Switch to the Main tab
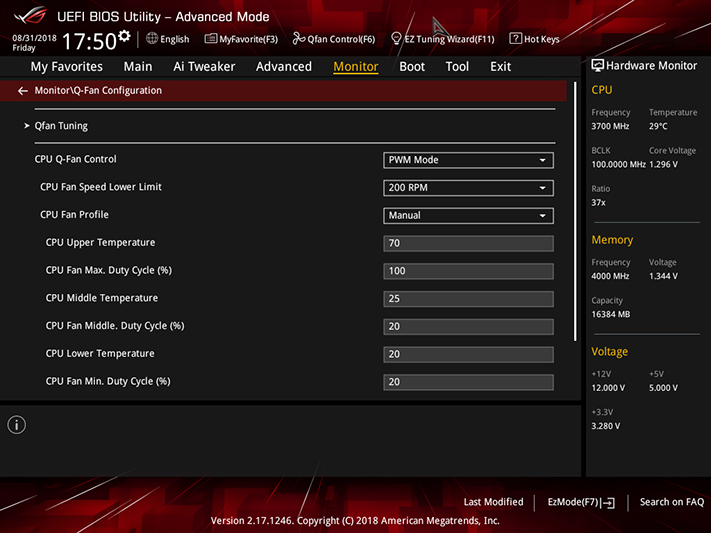This screenshot has height=533, width=711. point(138,67)
